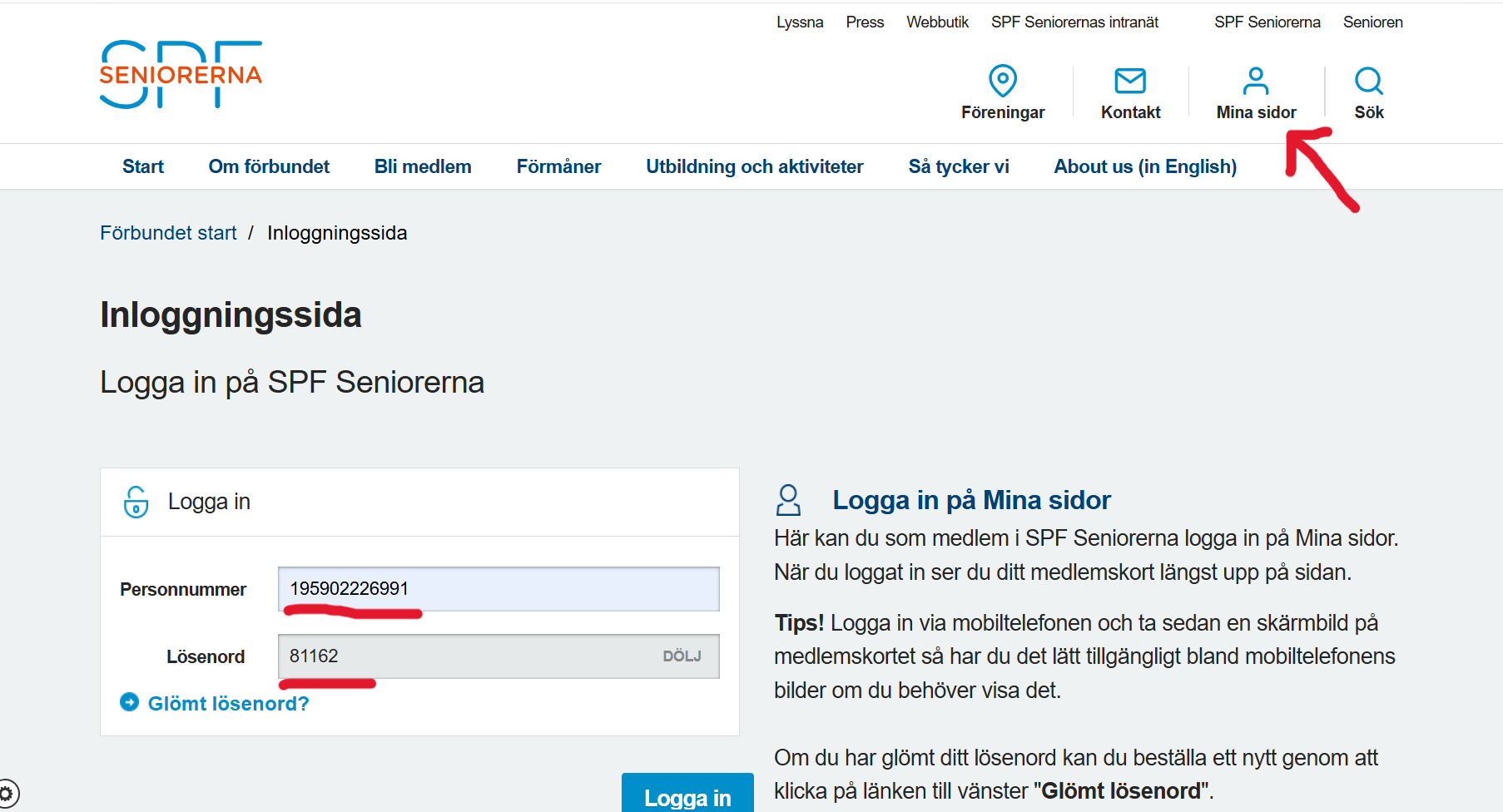Click the Inloggningssida page heading
This screenshot has height=812, width=1503.
[231, 315]
